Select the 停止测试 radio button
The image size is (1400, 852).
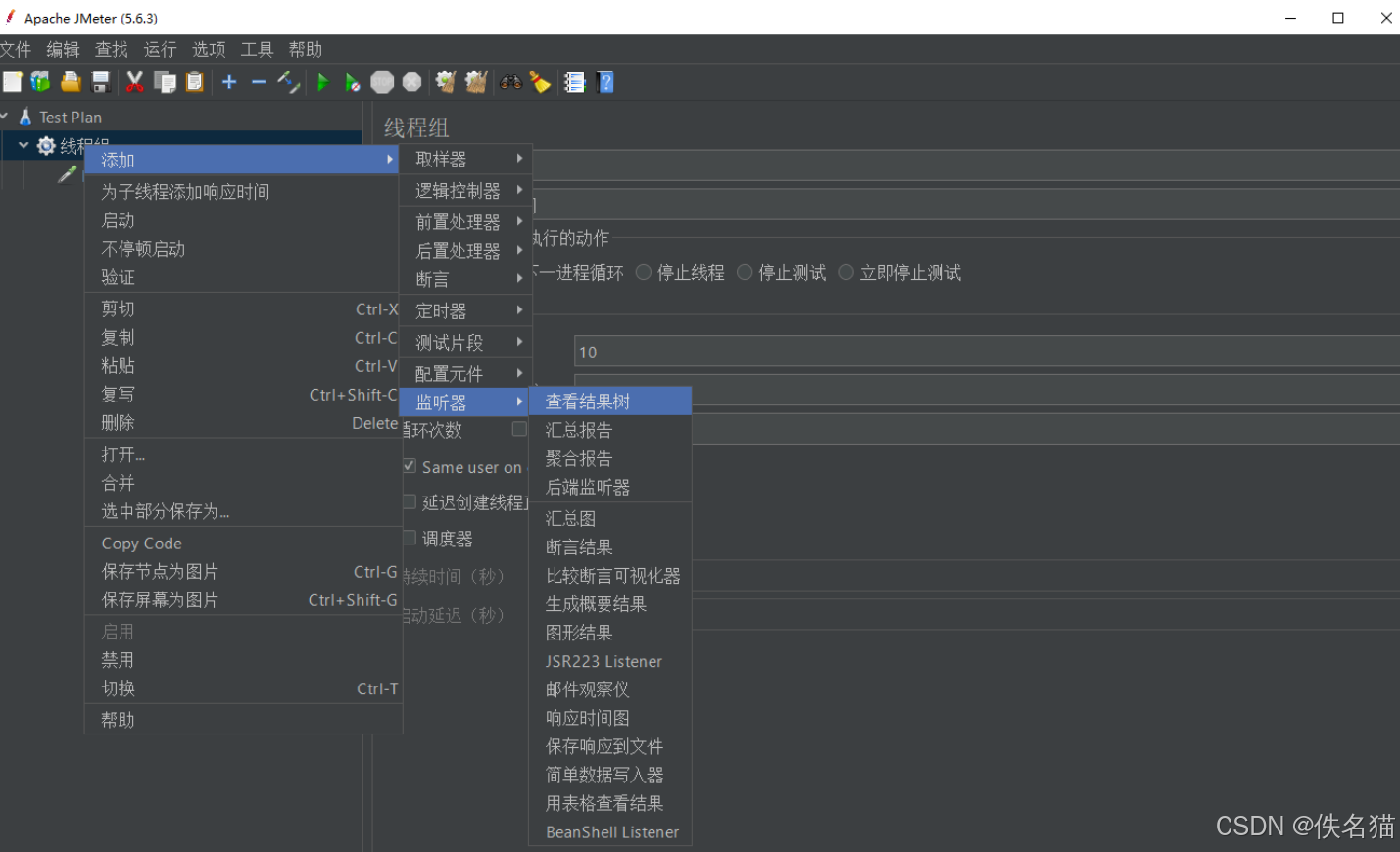(x=745, y=272)
